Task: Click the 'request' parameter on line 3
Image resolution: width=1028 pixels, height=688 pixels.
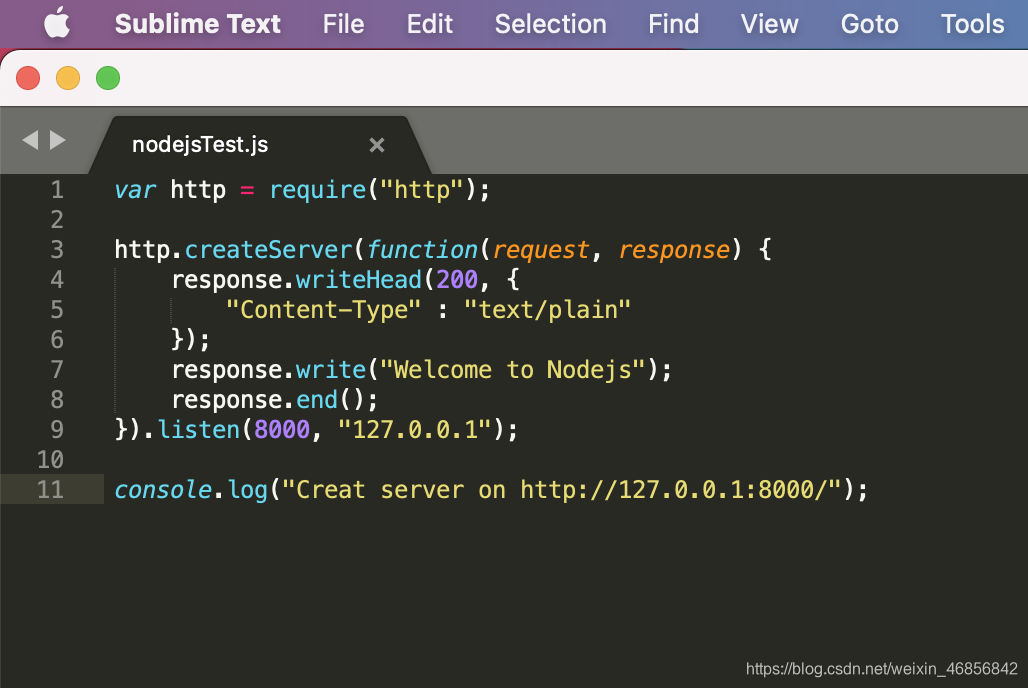Action: coord(541,250)
